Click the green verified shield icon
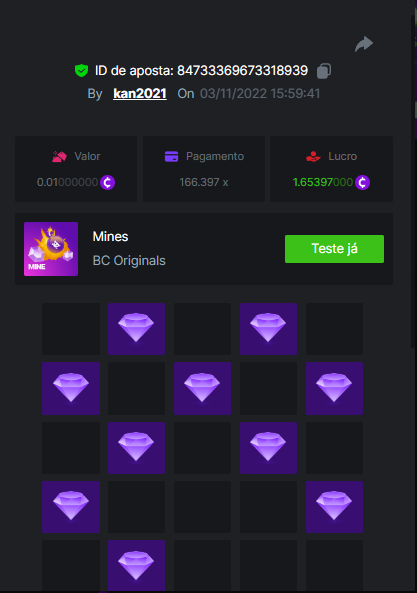 click(x=81, y=70)
